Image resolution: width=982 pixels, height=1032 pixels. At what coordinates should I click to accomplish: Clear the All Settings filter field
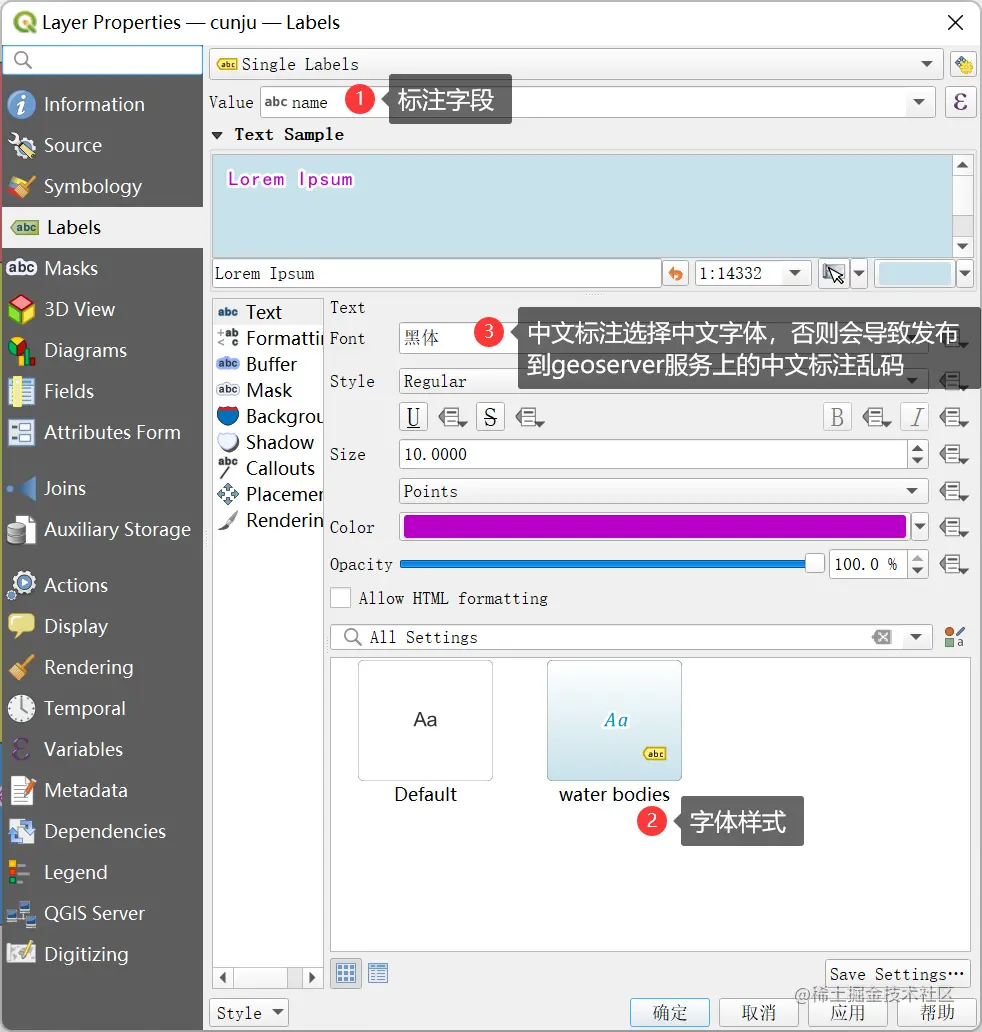[x=882, y=637]
